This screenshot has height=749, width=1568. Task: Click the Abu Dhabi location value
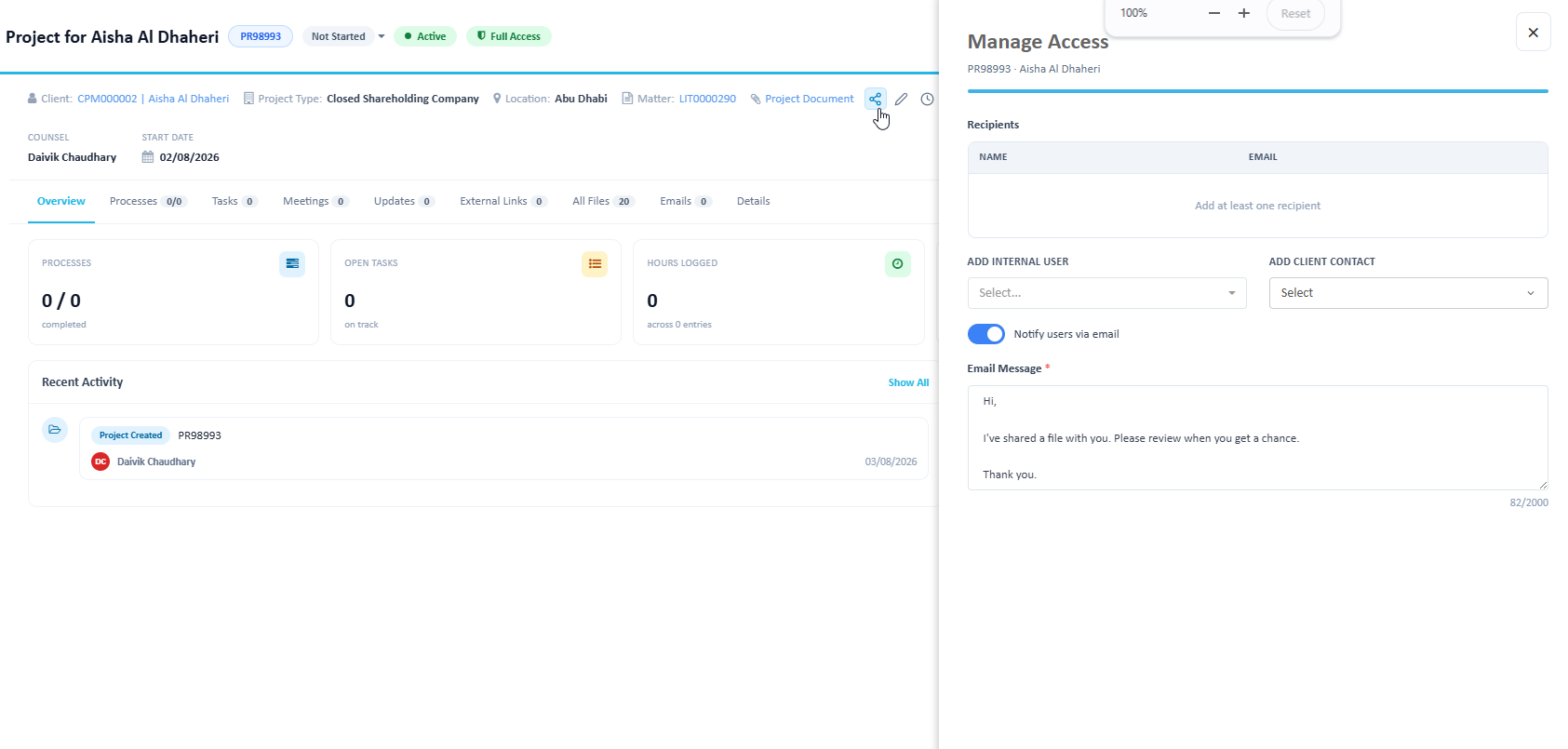click(582, 99)
